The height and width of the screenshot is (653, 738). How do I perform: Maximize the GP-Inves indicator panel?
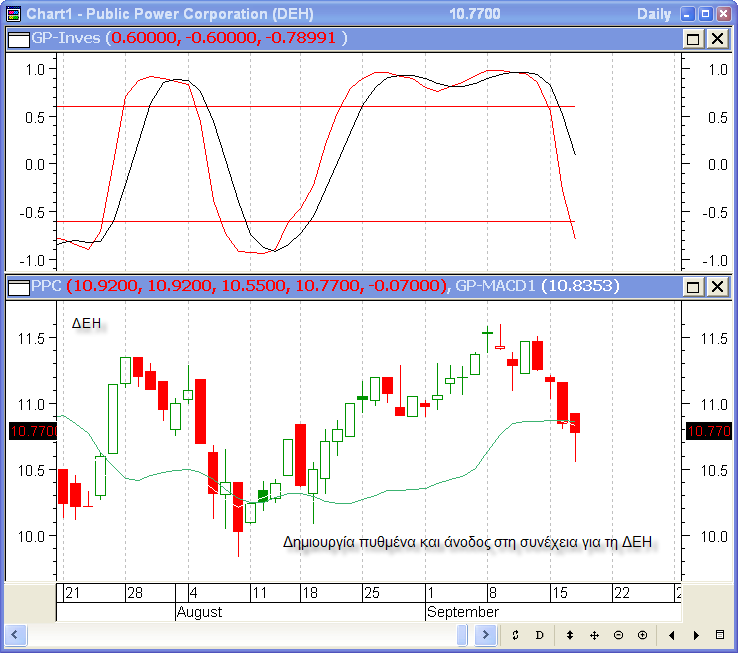click(x=693, y=38)
